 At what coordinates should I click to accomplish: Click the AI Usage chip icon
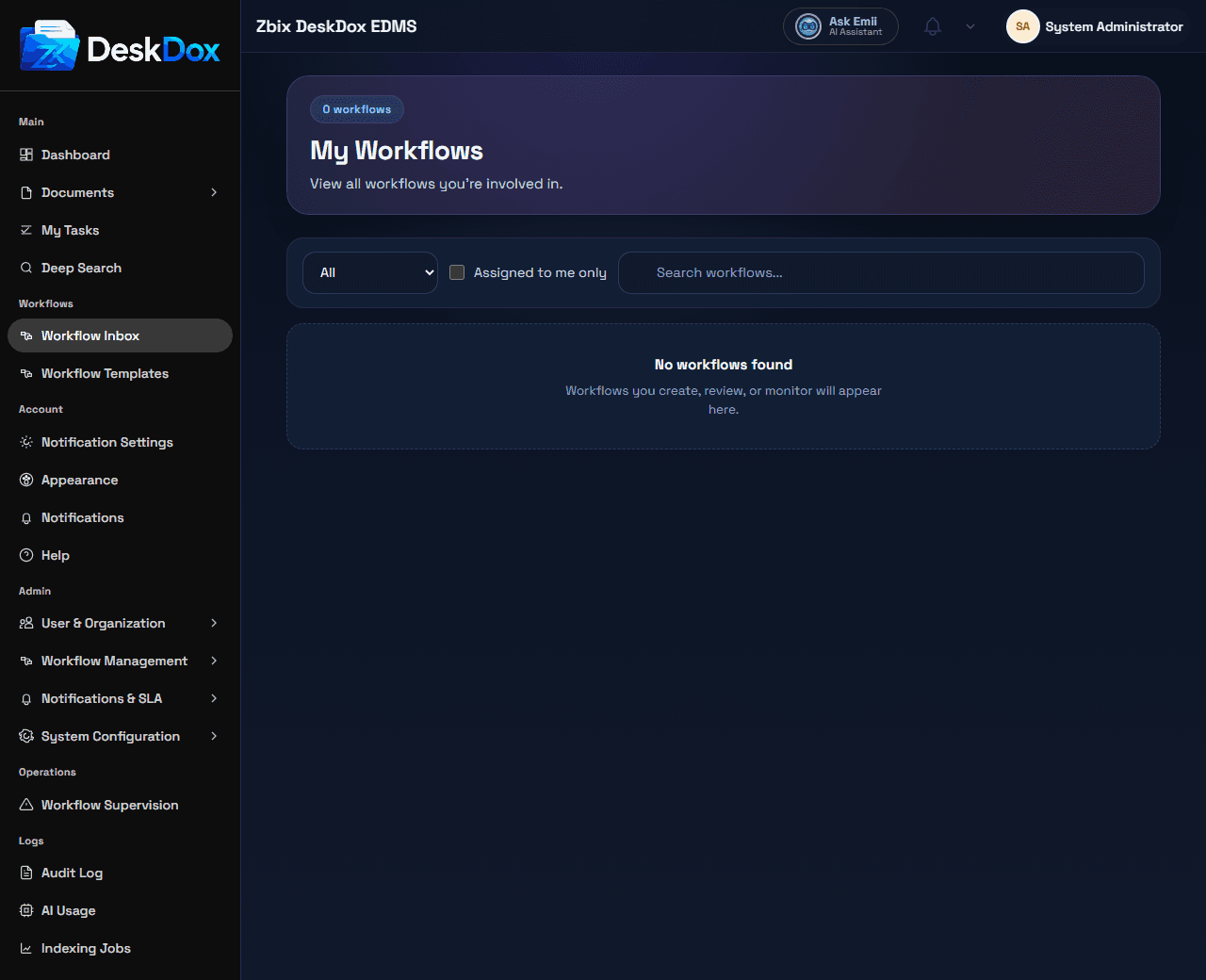[x=26, y=910]
